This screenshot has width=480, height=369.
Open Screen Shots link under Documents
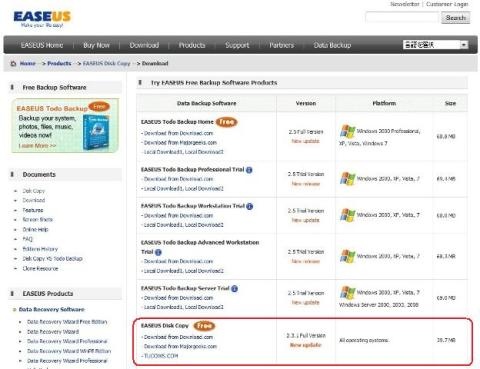coord(37,220)
